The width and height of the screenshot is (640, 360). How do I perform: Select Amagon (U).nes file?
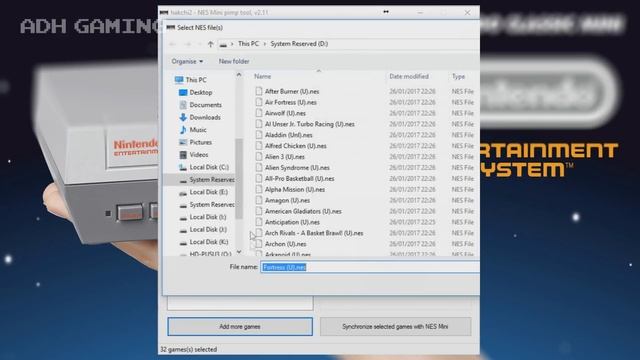click(287, 200)
